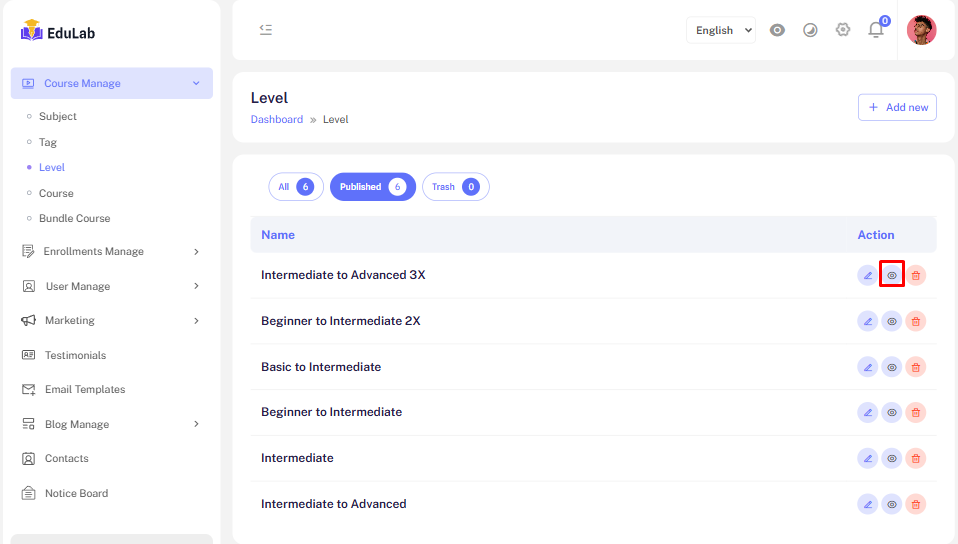Toggle visibility of Intermediate to Advanced 3X
This screenshot has height=544, width=958.
click(x=892, y=275)
